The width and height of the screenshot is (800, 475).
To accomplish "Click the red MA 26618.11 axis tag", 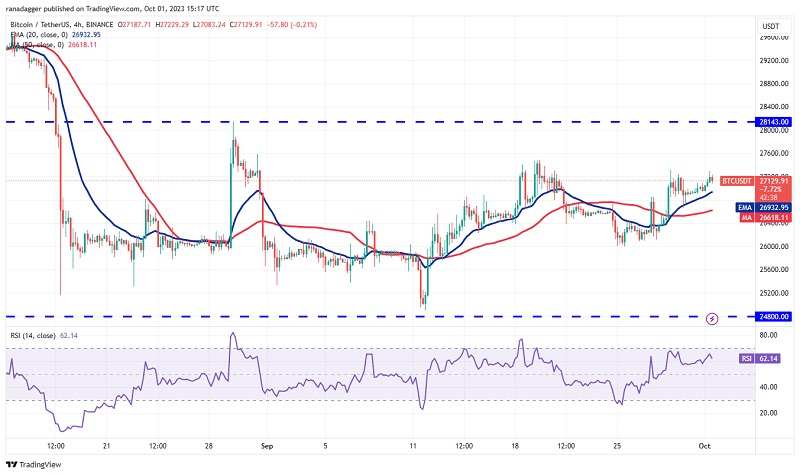I will (x=765, y=217).
